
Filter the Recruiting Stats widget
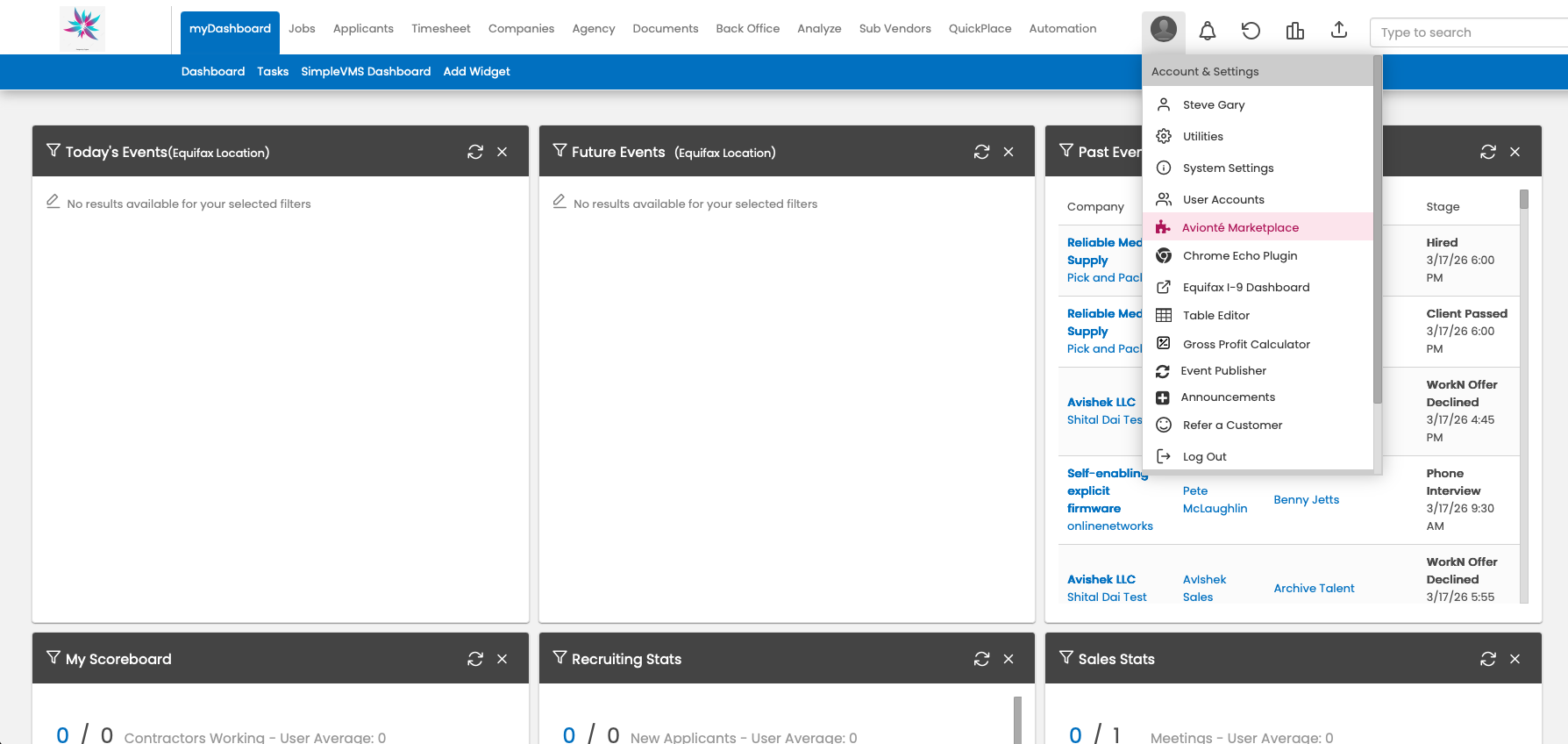(x=559, y=658)
